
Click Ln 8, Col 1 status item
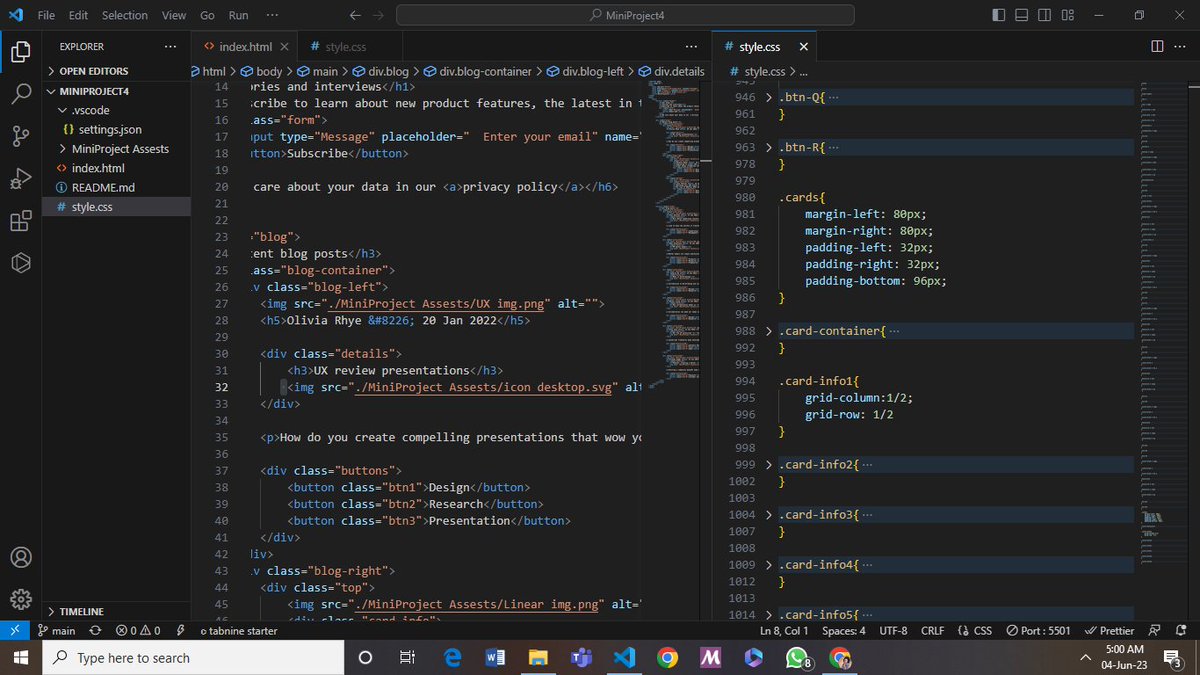pyautogui.click(x=785, y=631)
